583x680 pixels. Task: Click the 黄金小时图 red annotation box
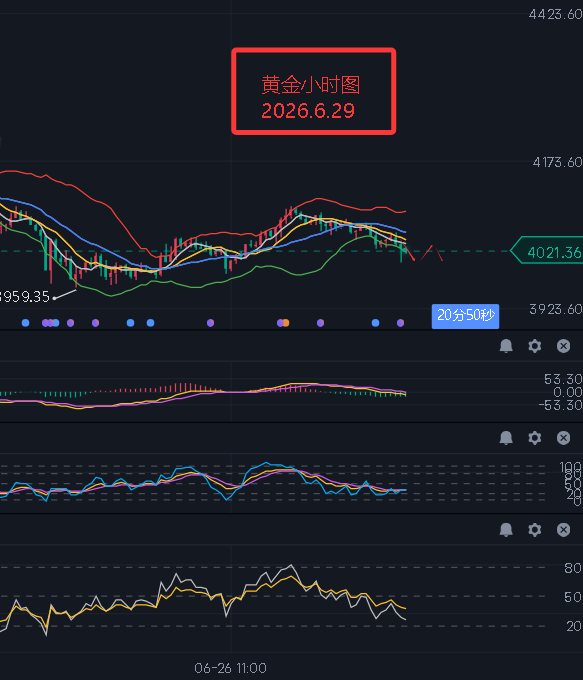click(313, 91)
